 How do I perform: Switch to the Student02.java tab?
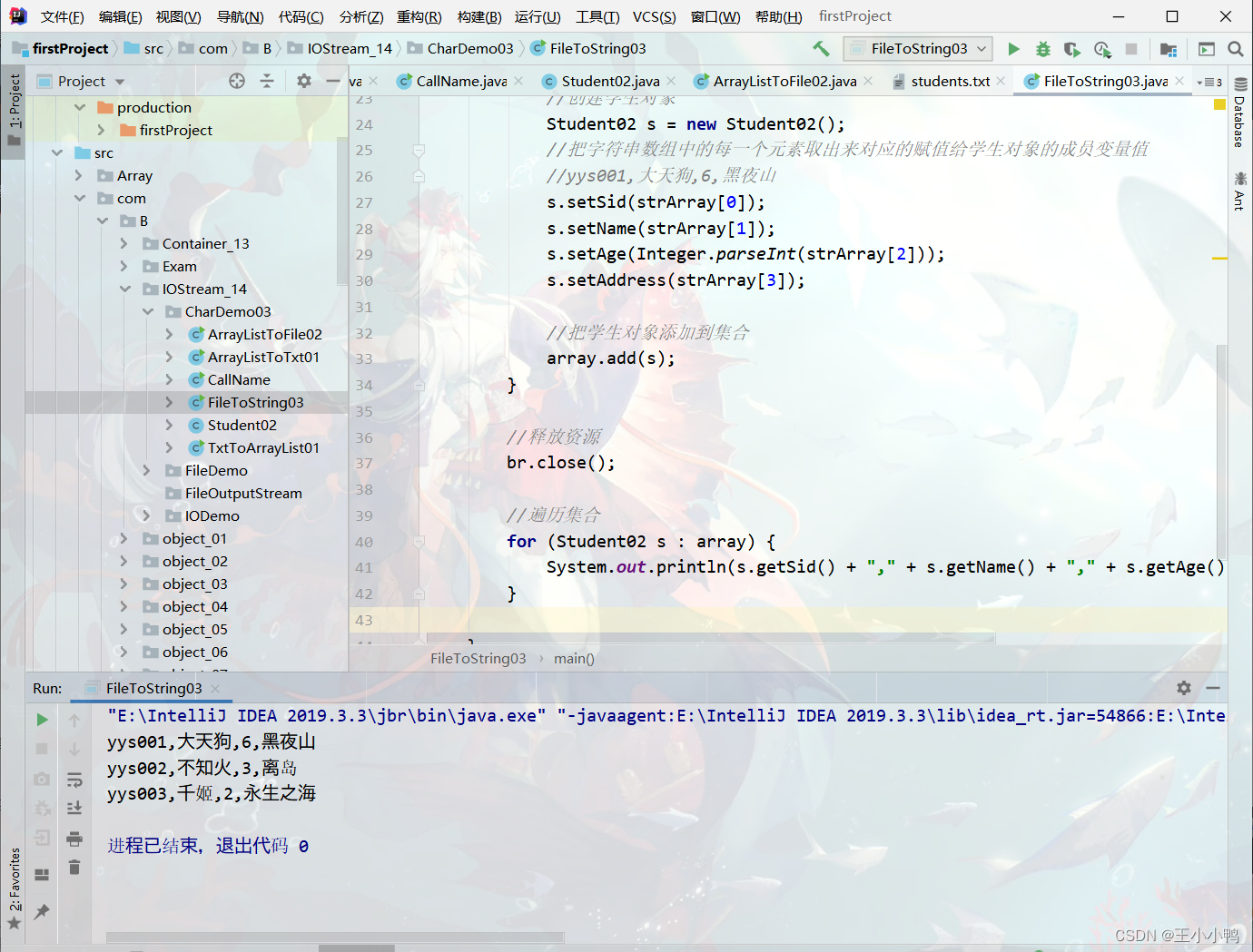point(610,81)
